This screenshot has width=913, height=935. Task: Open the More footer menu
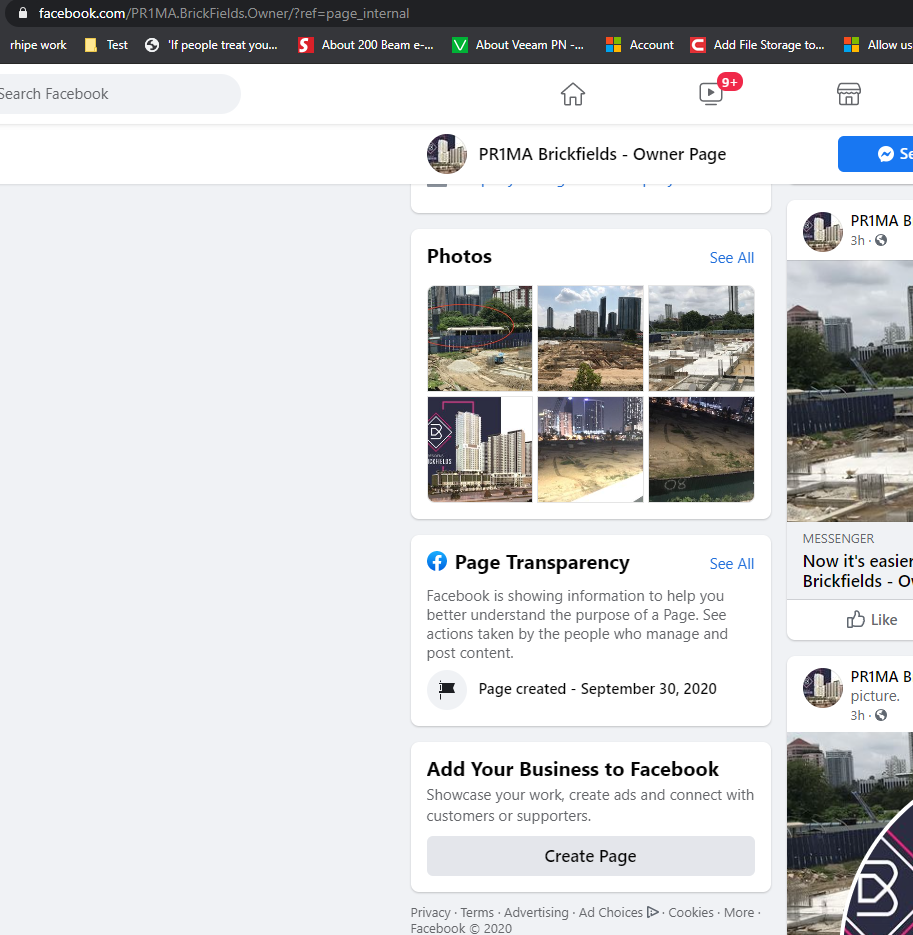coord(739,912)
